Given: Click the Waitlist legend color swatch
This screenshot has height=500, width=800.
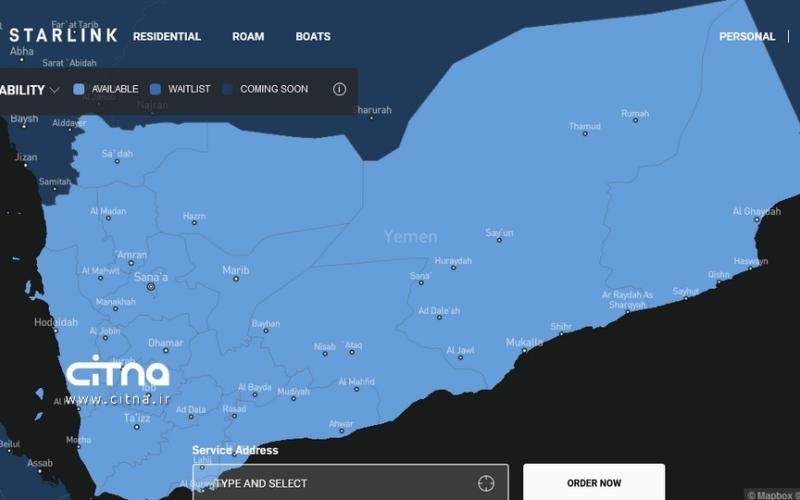Looking at the screenshot, I should (x=155, y=89).
